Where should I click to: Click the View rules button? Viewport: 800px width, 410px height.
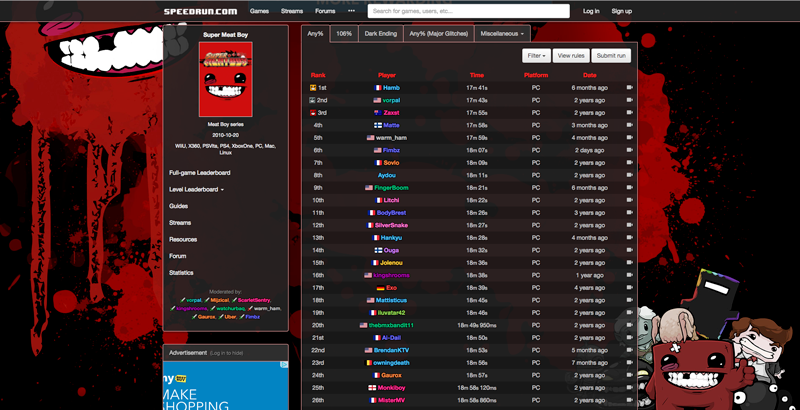coord(571,56)
